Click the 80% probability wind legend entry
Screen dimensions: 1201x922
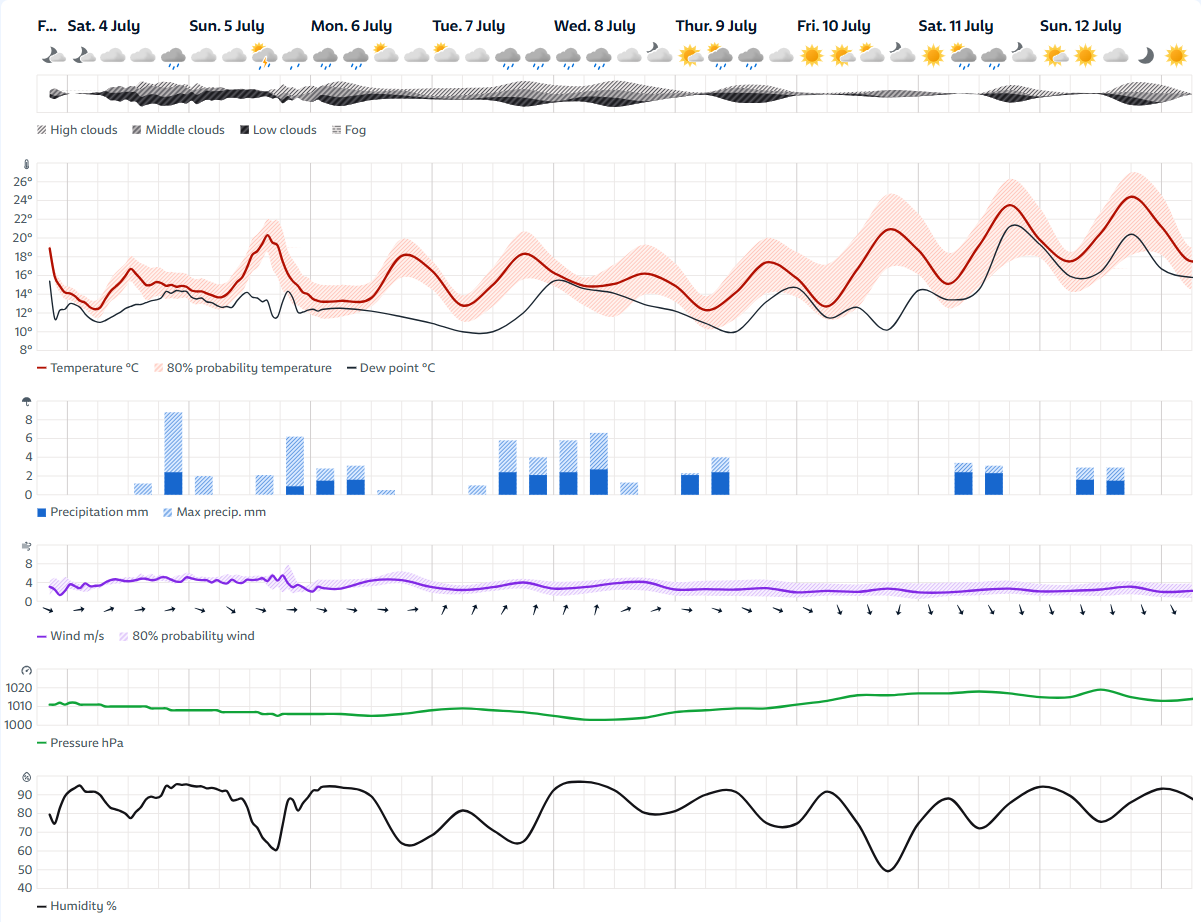click(186, 636)
